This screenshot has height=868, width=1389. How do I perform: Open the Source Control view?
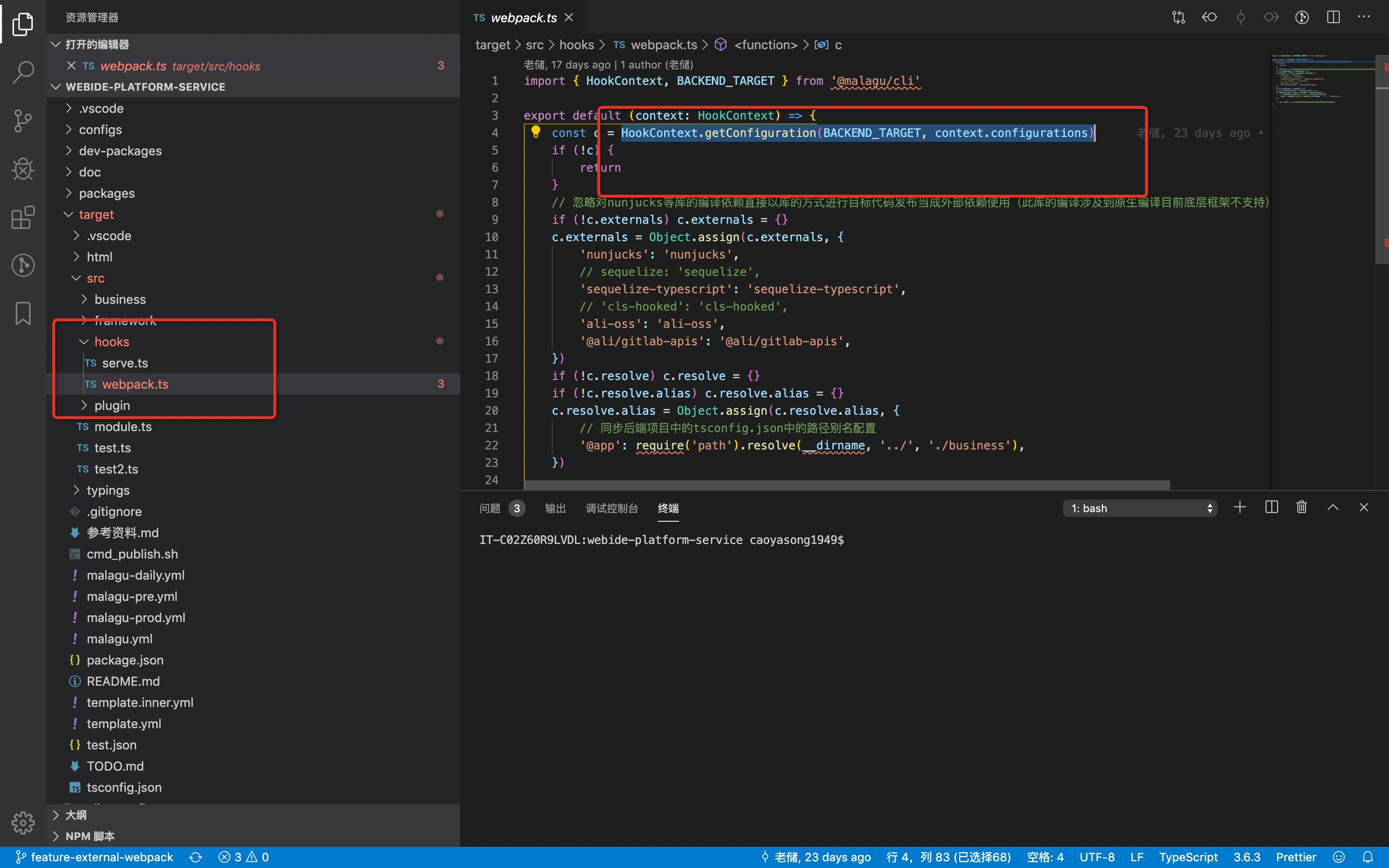point(23,121)
